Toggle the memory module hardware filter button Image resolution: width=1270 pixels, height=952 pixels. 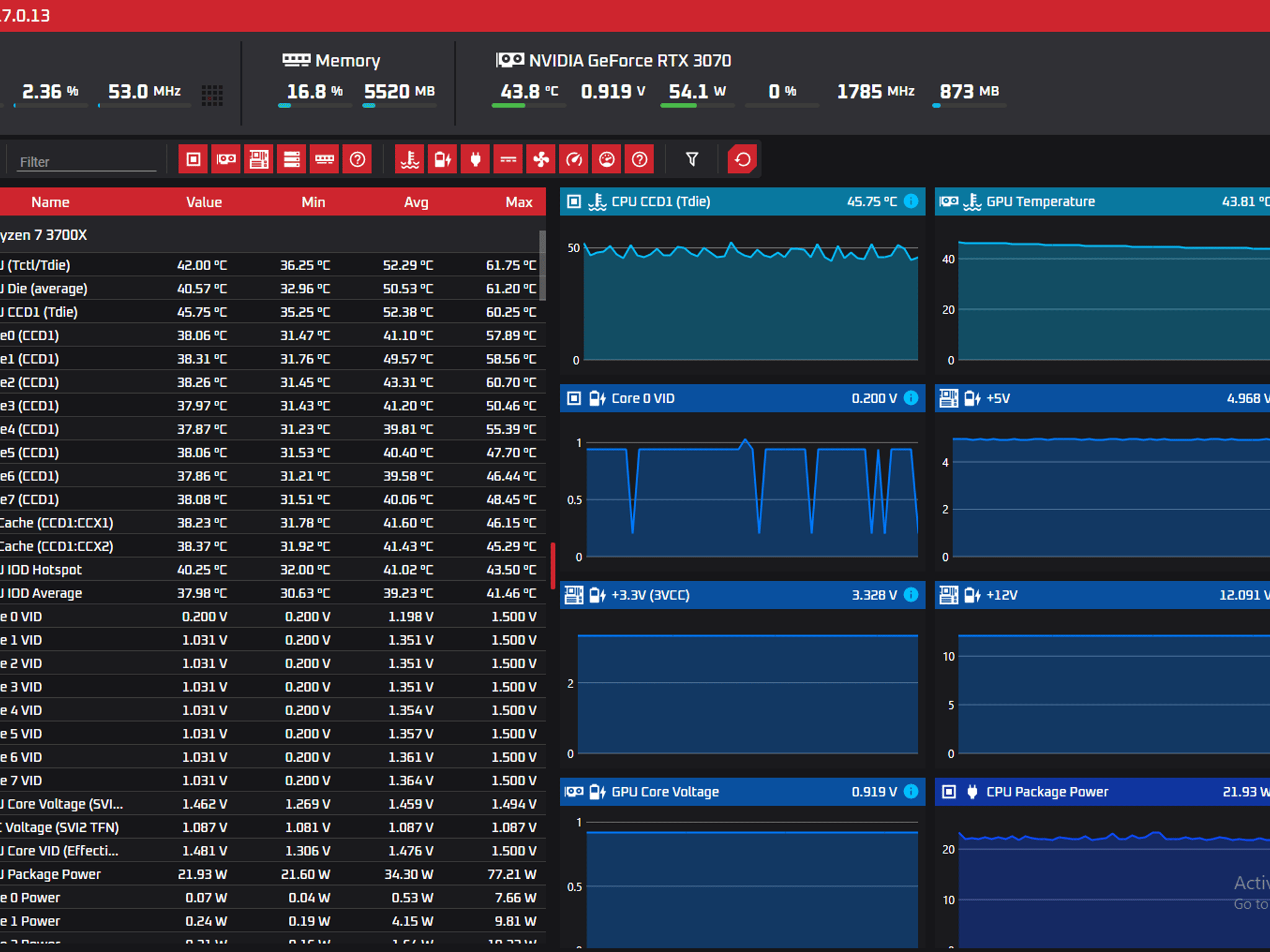coord(324,160)
